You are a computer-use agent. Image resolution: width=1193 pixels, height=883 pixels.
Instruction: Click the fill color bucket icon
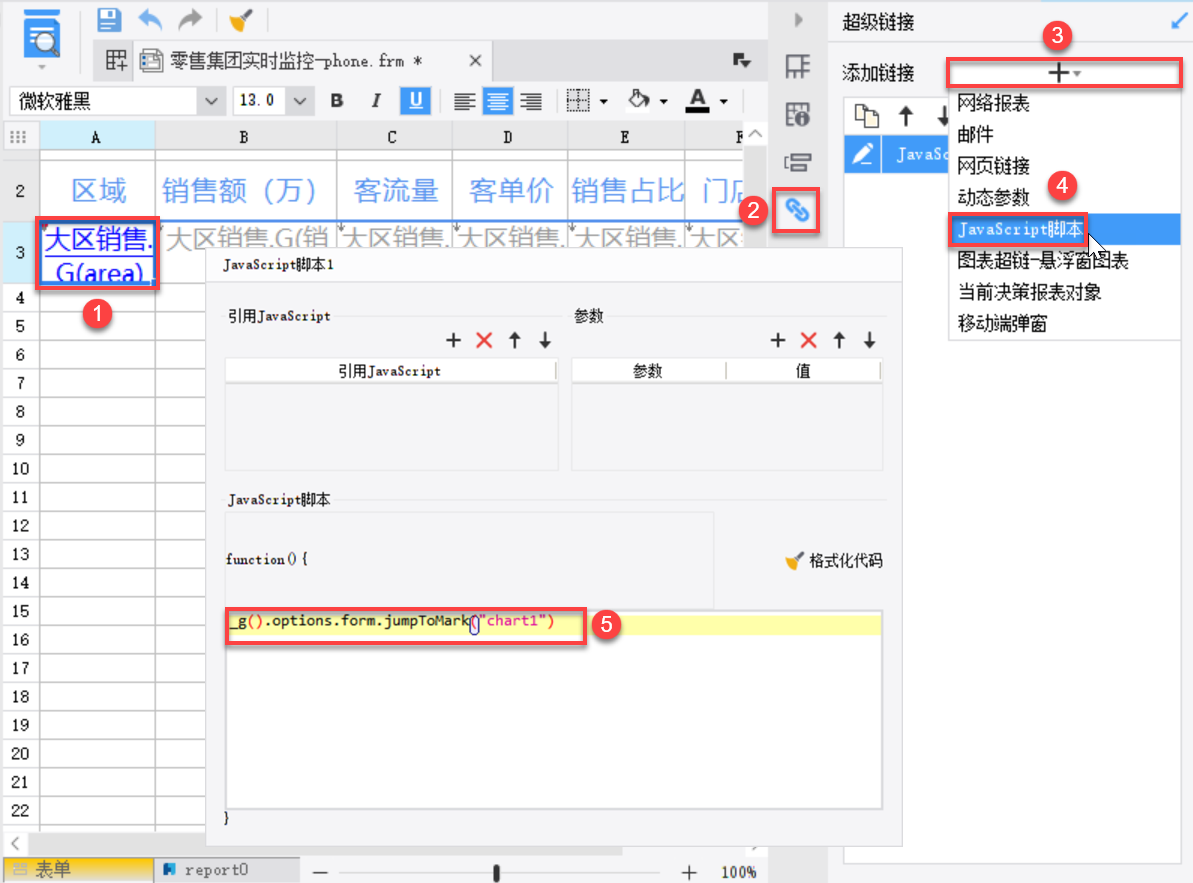(x=639, y=100)
